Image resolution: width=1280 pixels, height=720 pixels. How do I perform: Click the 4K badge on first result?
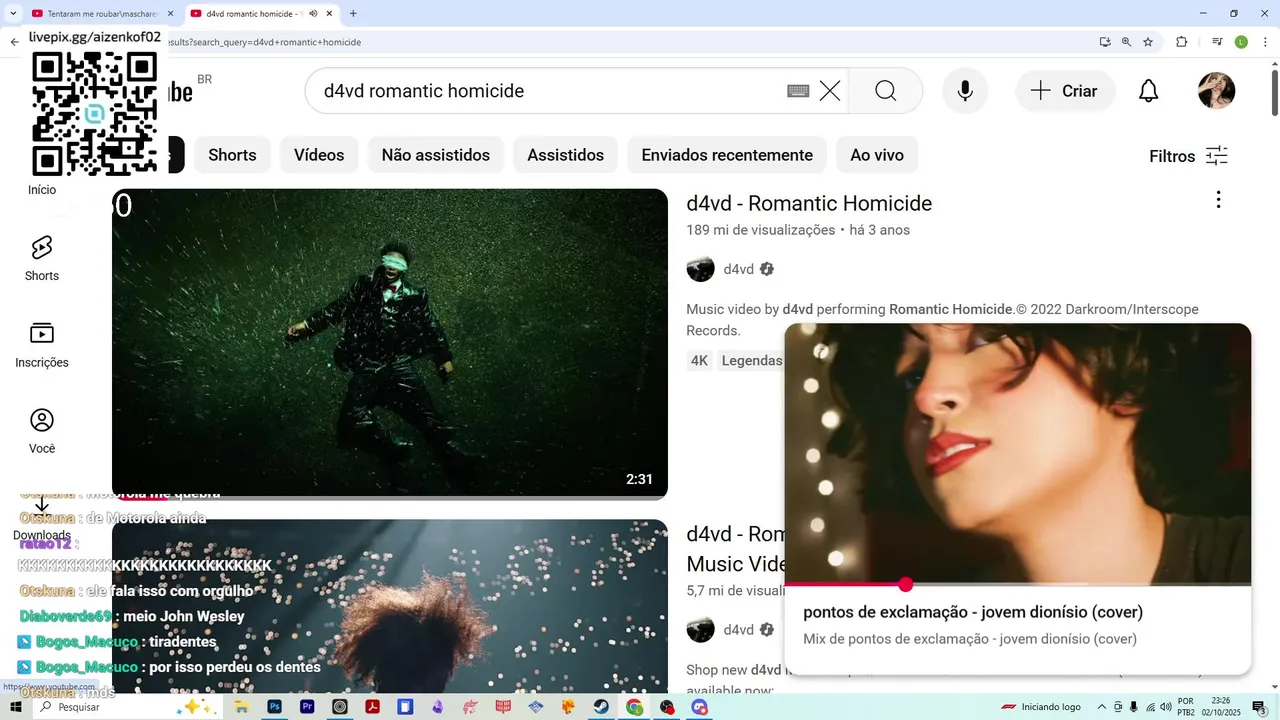(x=699, y=361)
